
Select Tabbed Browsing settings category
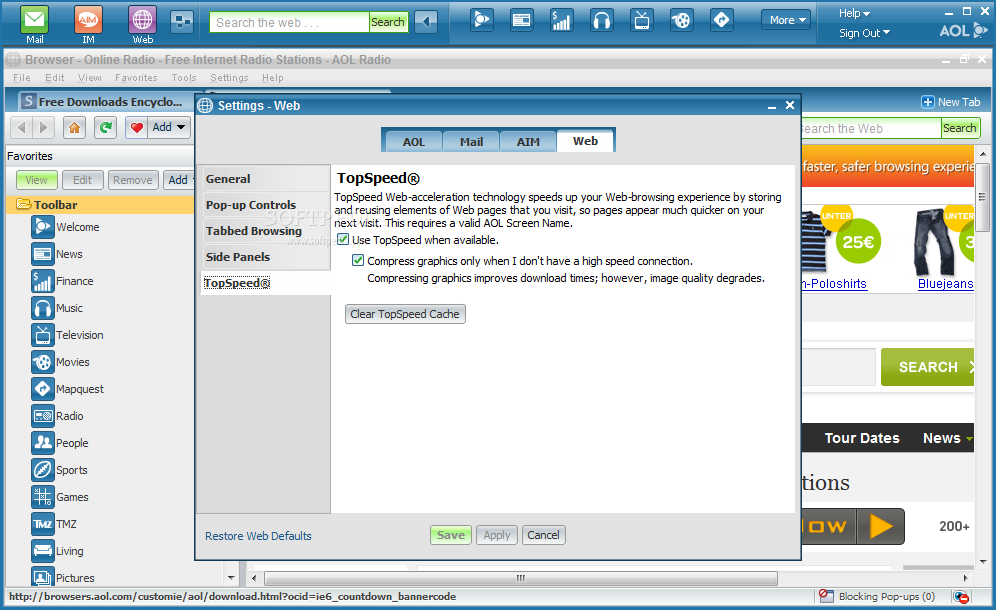[x=264, y=231]
